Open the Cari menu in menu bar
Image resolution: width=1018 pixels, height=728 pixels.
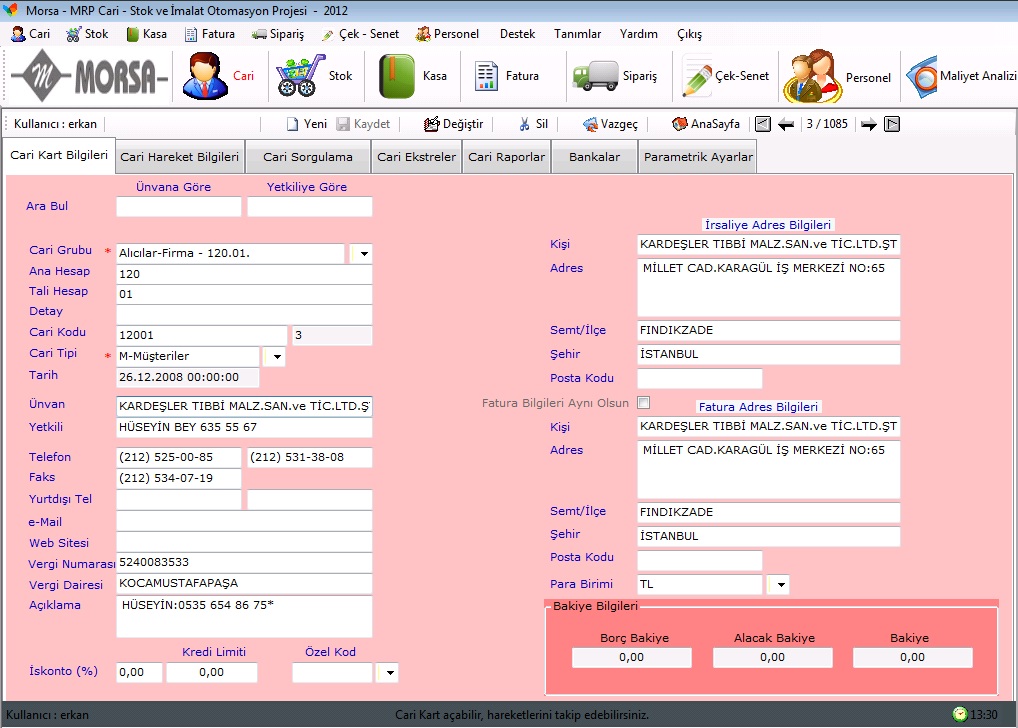pos(31,34)
